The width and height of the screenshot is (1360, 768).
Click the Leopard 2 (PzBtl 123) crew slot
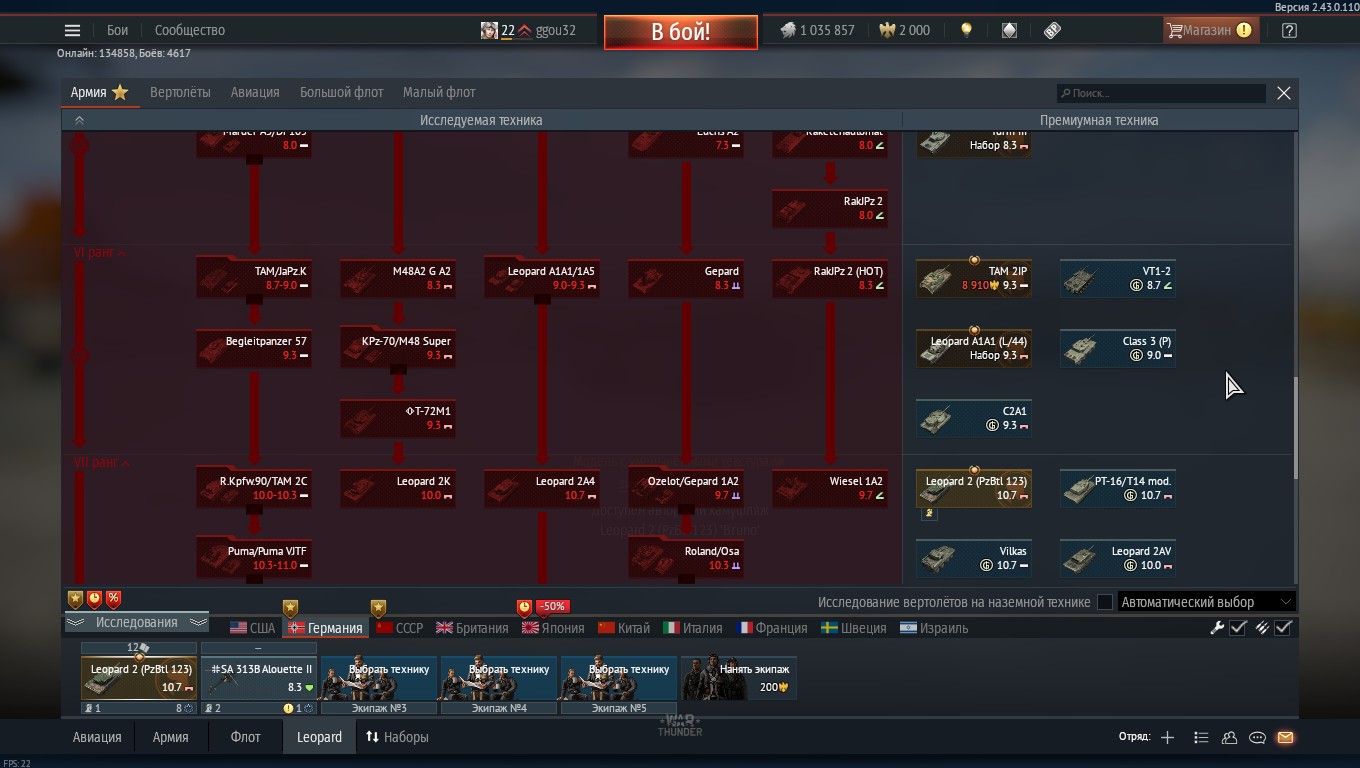(x=139, y=678)
